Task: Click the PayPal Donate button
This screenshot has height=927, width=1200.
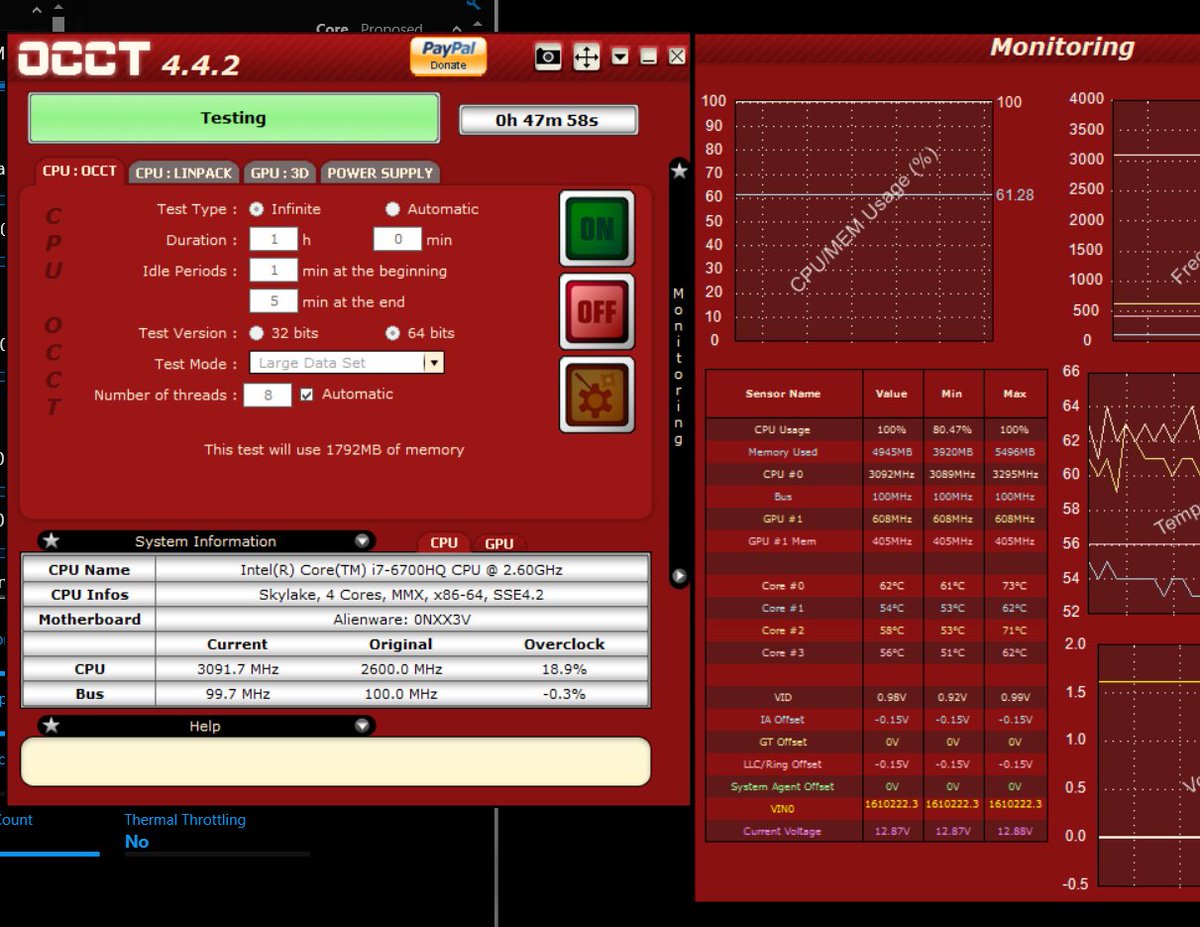Action: (448, 56)
